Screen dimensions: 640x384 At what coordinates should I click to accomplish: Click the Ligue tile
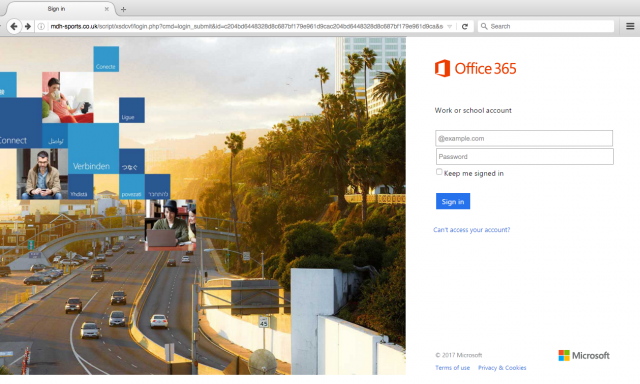[x=132, y=110]
